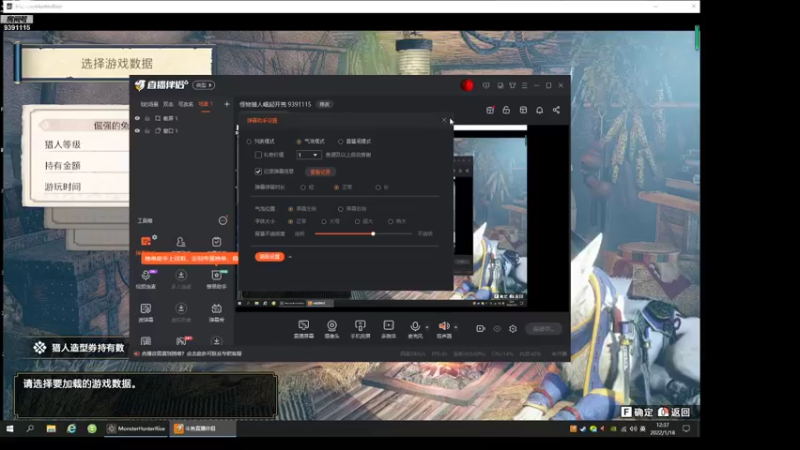Open the hamburger menu icon in title bar
800x450 pixels.
[x=524, y=85]
